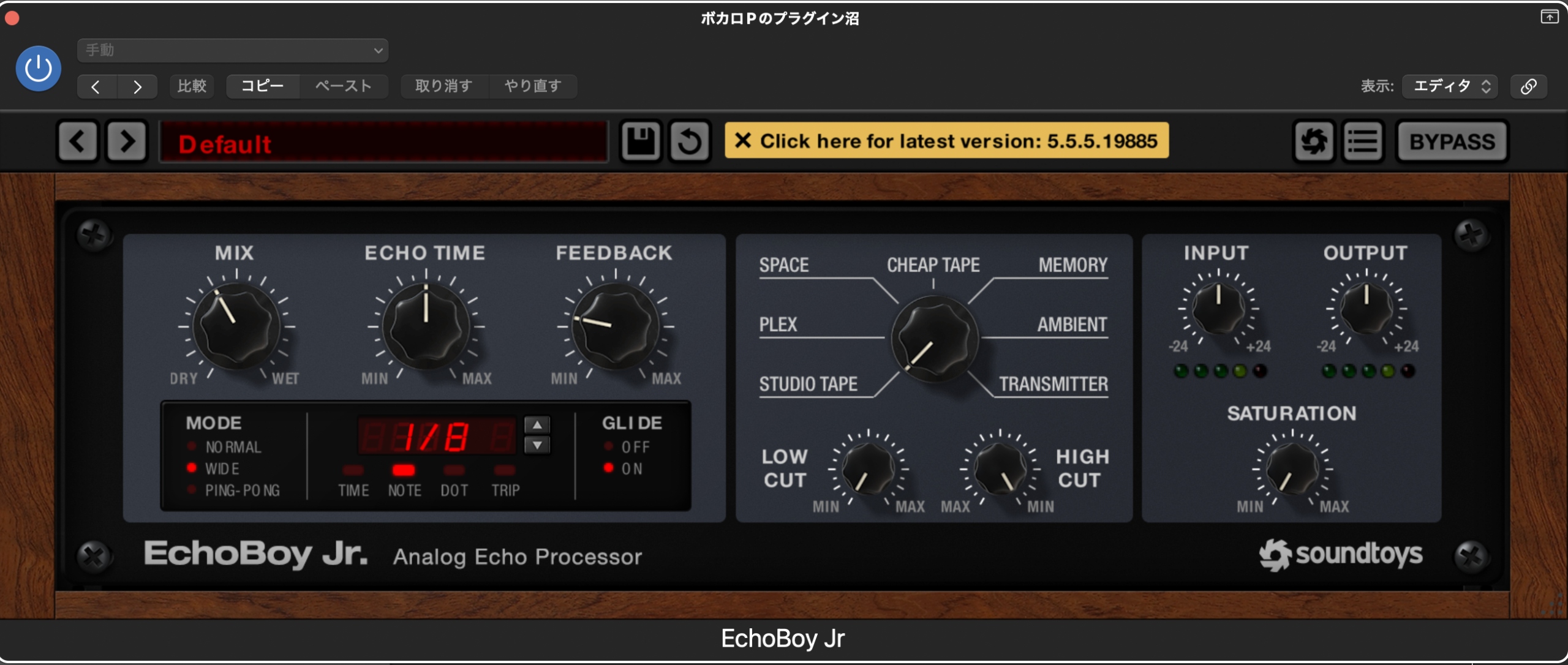This screenshot has width=1568, height=665.
Task: Select TRANSMITTER echo style
Action: (x=1053, y=384)
